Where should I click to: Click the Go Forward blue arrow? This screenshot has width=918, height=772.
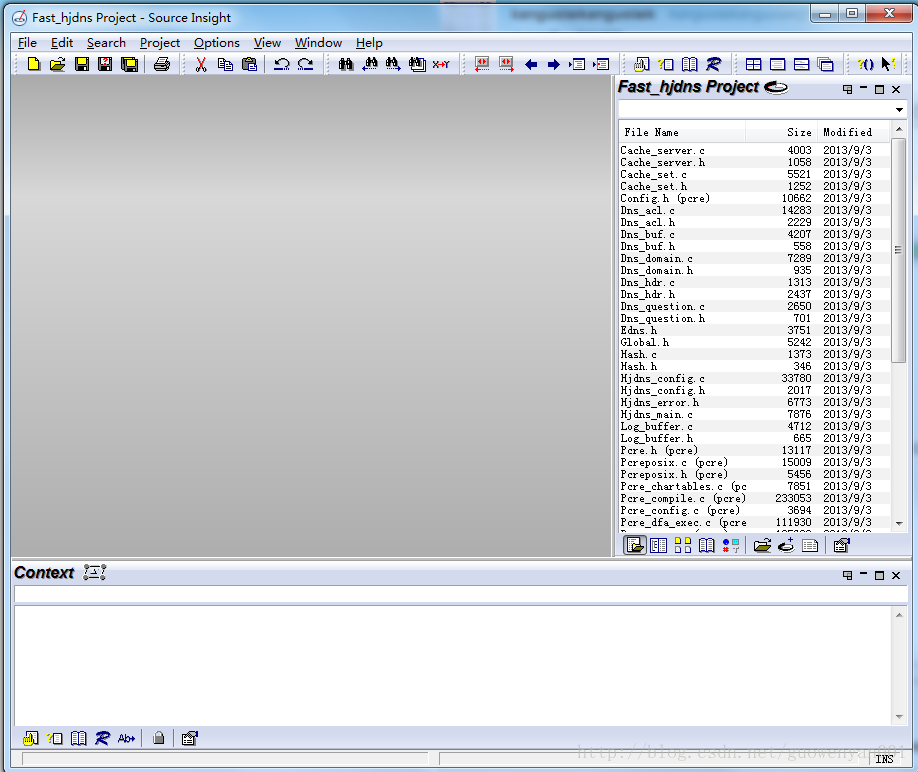pos(554,64)
